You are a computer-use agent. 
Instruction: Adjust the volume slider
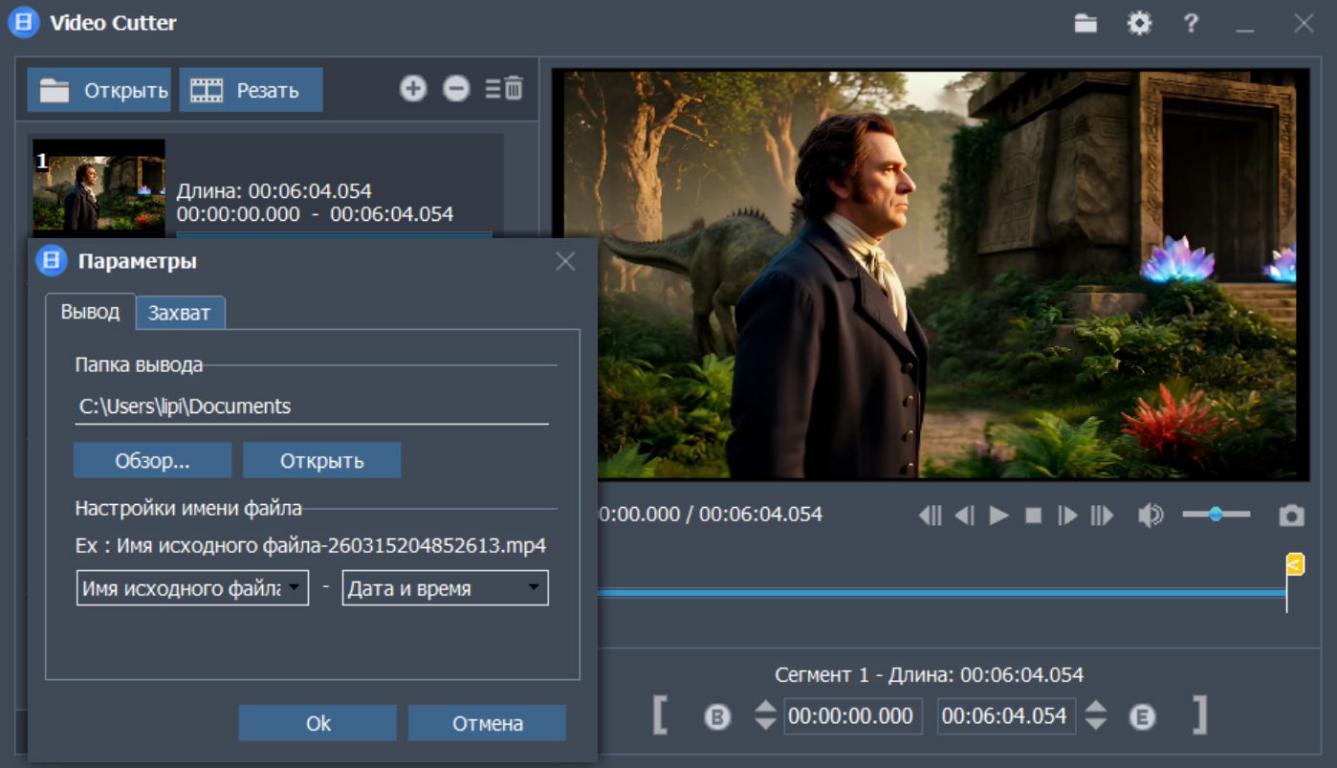[x=1216, y=514]
